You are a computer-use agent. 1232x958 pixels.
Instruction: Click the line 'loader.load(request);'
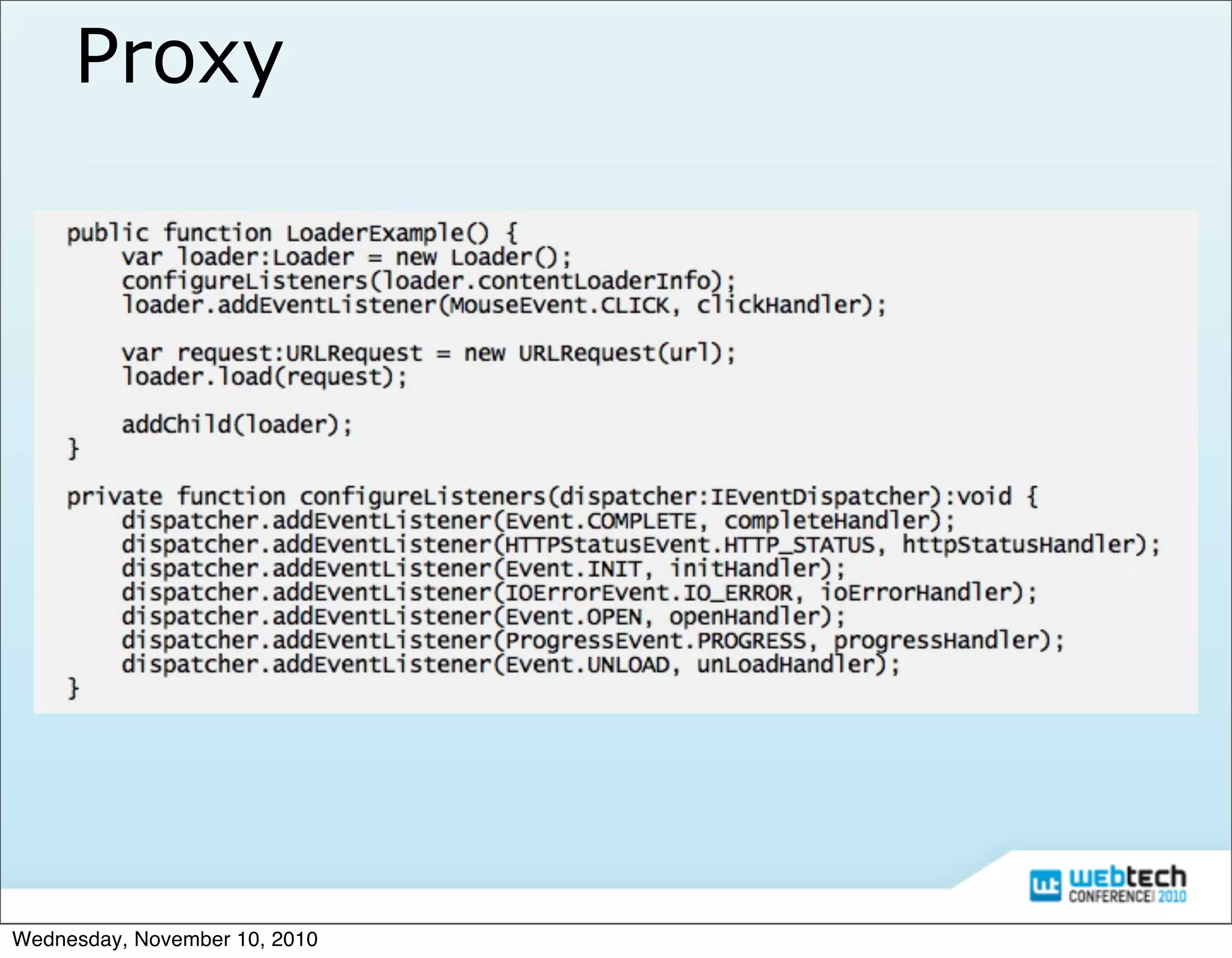pyautogui.click(x=265, y=377)
